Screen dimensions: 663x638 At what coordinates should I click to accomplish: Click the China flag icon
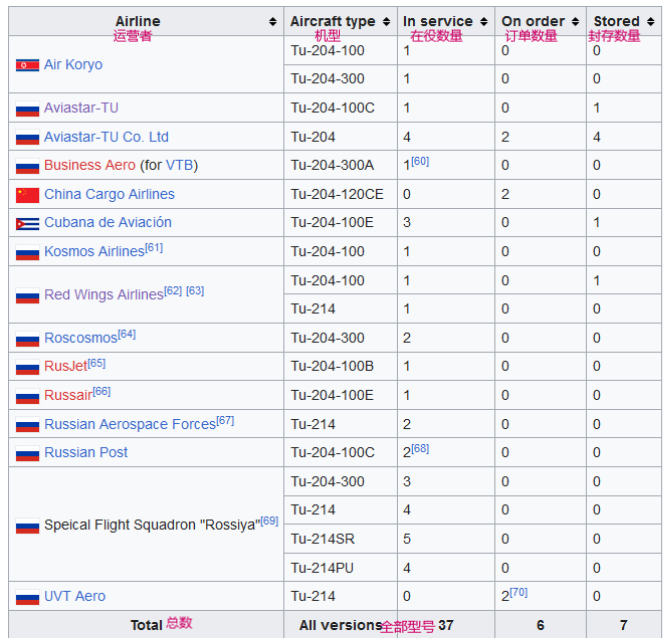coord(27,195)
